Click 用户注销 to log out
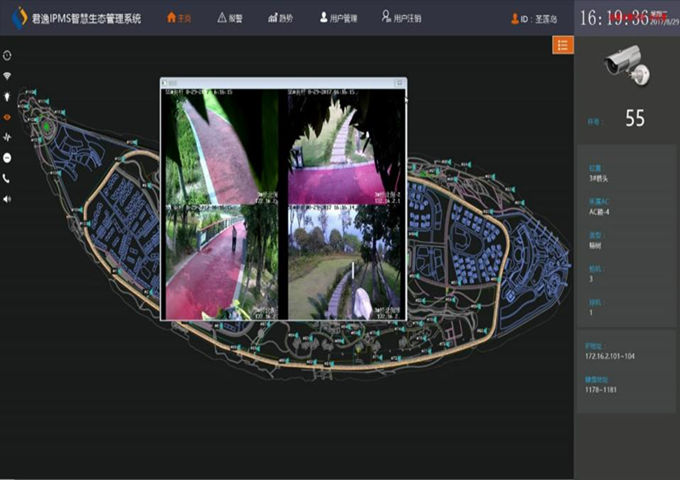 click(x=401, y=18)
